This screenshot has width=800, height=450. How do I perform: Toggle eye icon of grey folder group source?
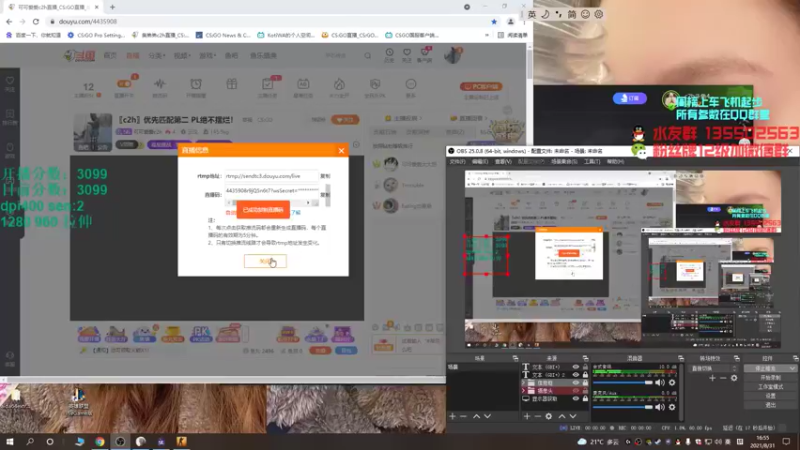click(576, 383)
